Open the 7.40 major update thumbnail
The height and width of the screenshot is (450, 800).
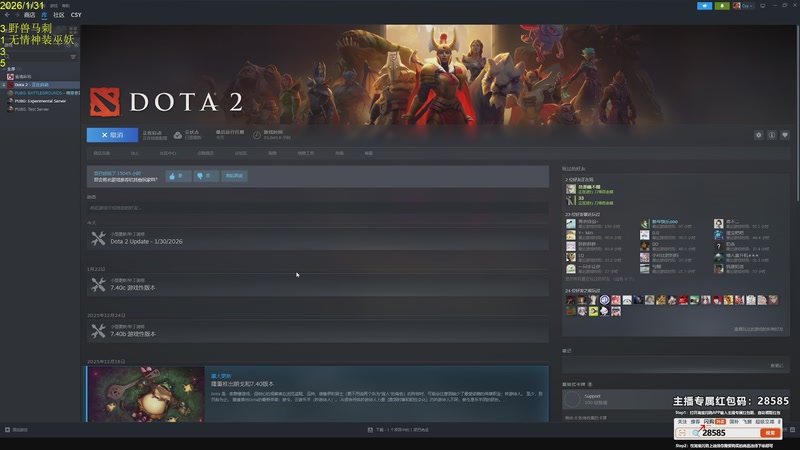(x=146, y=394)
